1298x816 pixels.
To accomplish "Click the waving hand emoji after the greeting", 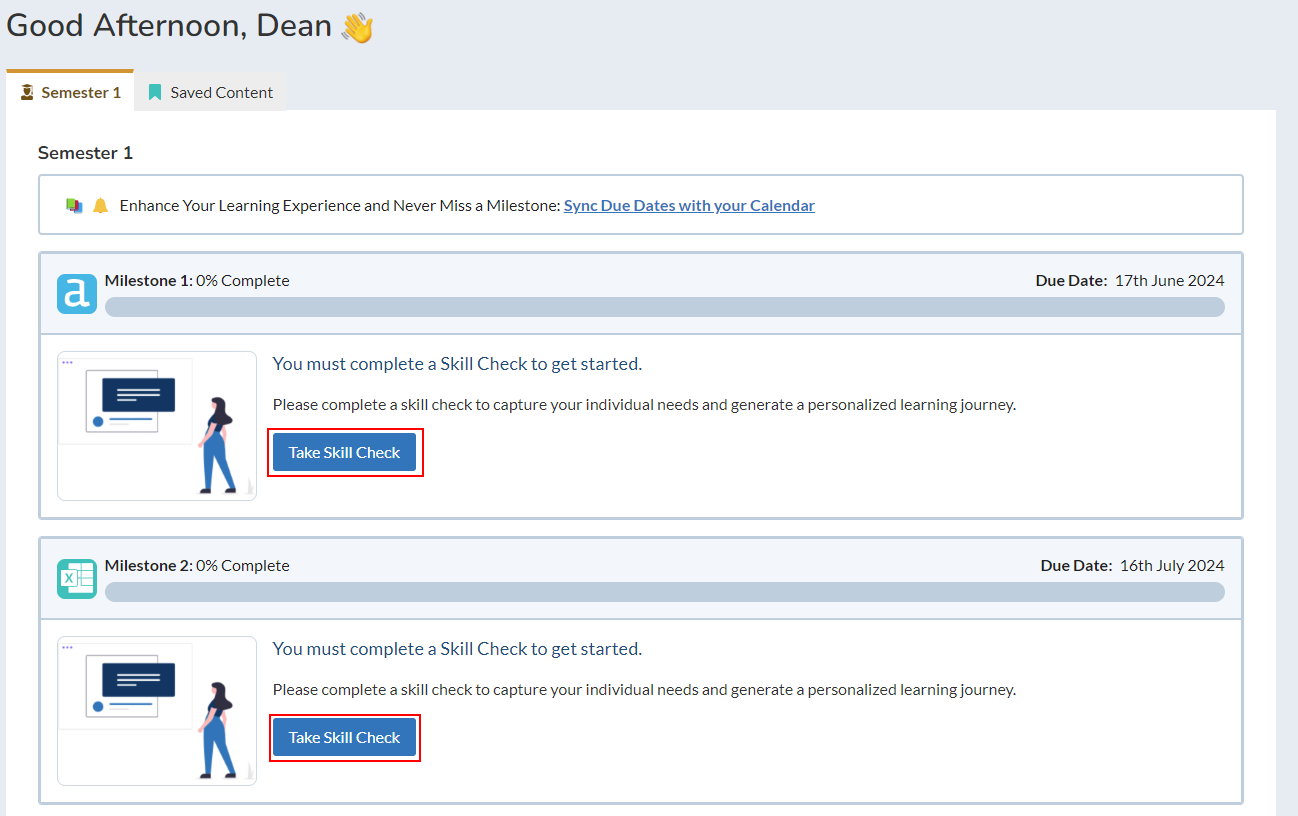I will (x=357, y=27).
